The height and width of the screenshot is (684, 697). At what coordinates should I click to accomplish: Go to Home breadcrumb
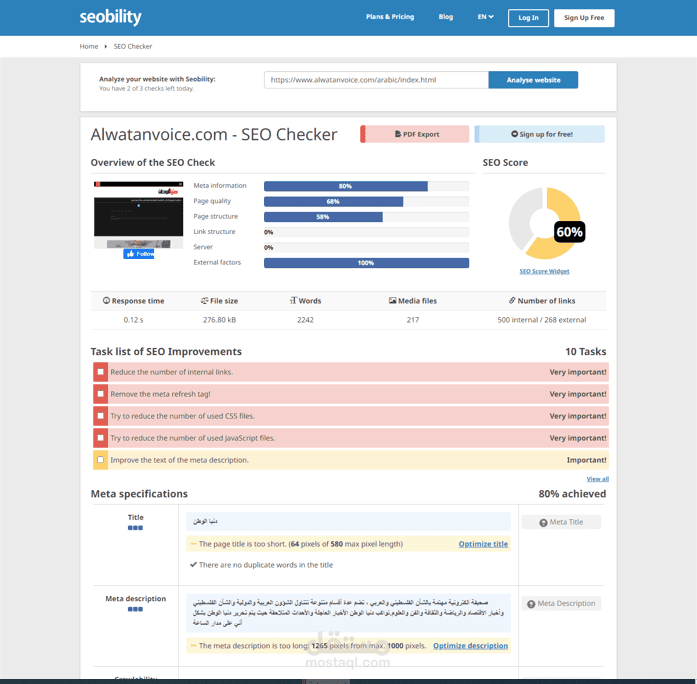[88, 46]
